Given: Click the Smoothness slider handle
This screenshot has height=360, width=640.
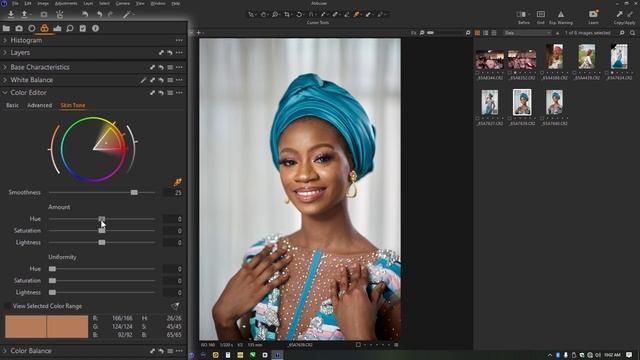Looking at the screenshot, I should tap(134, 192).
